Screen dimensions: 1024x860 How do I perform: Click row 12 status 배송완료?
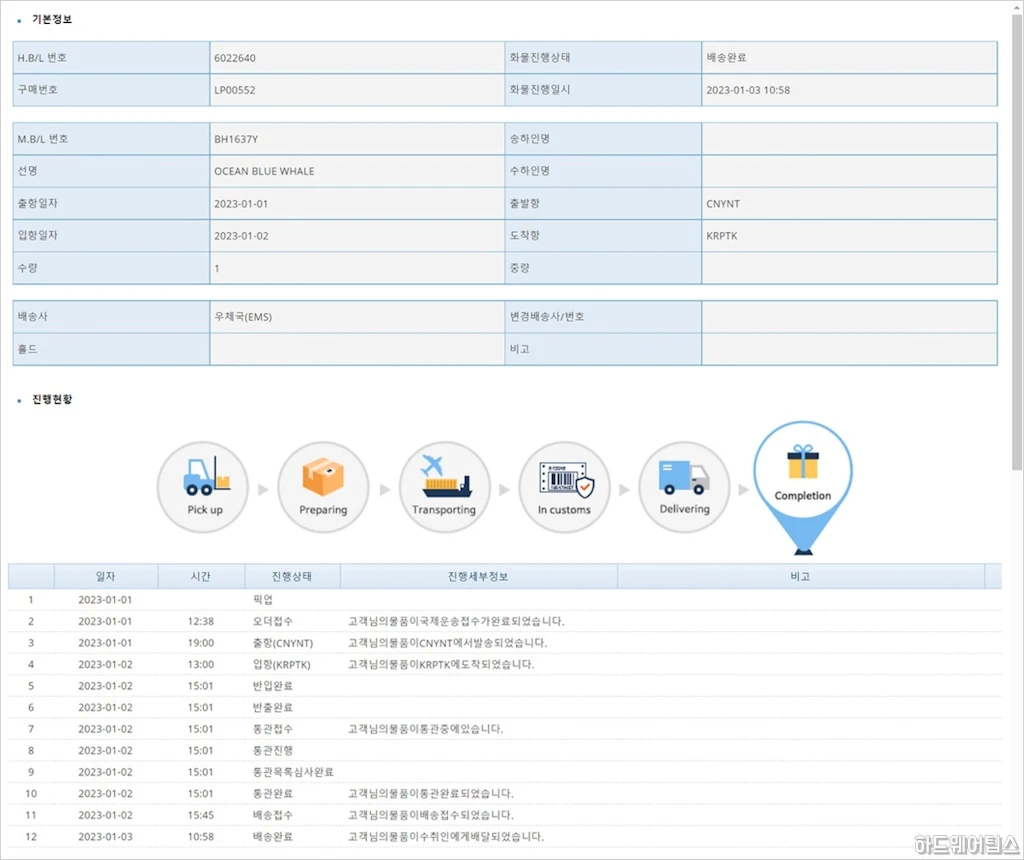(273, 836)
